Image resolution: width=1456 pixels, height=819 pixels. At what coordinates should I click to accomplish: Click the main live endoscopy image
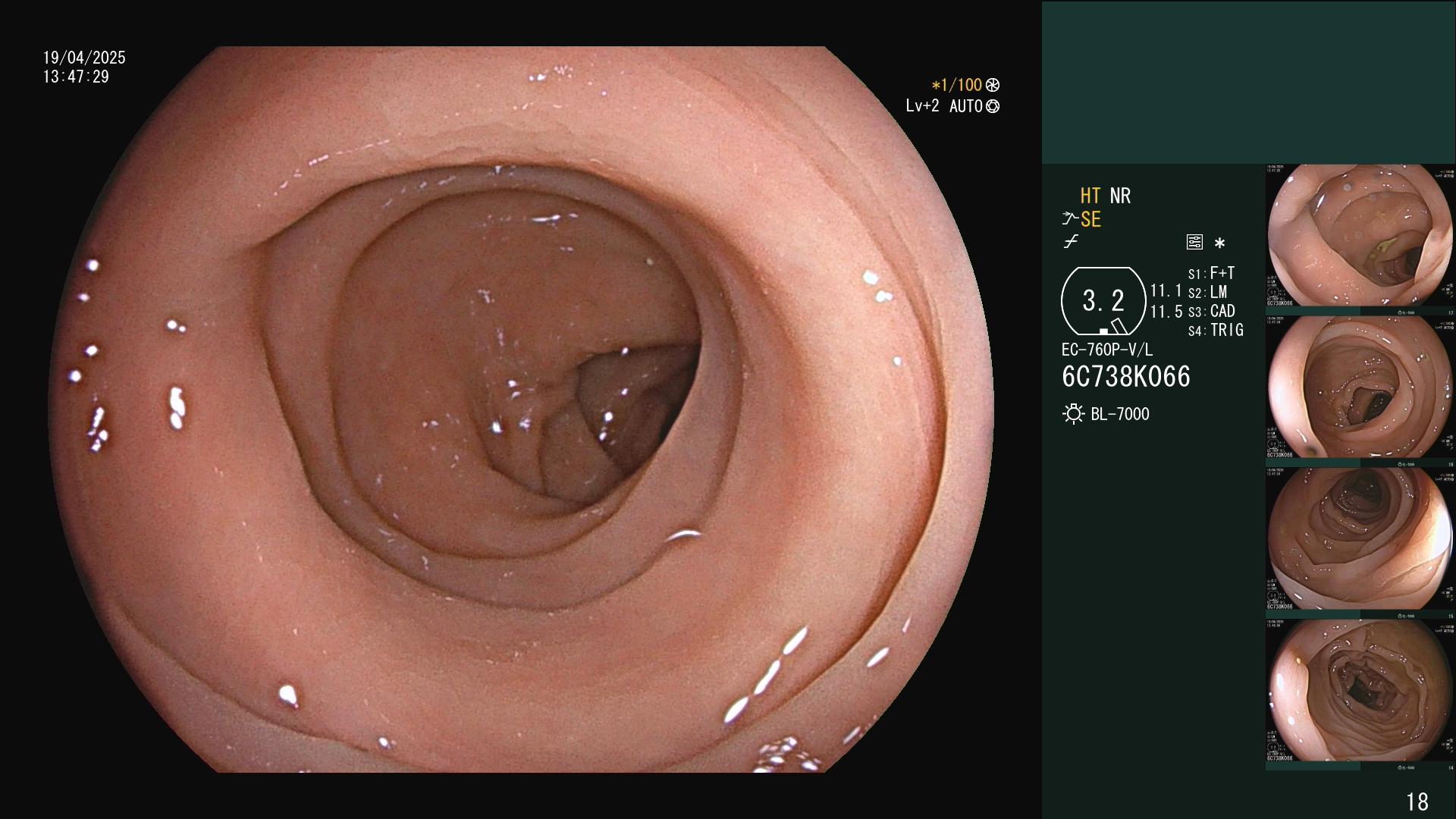(521, 409)
